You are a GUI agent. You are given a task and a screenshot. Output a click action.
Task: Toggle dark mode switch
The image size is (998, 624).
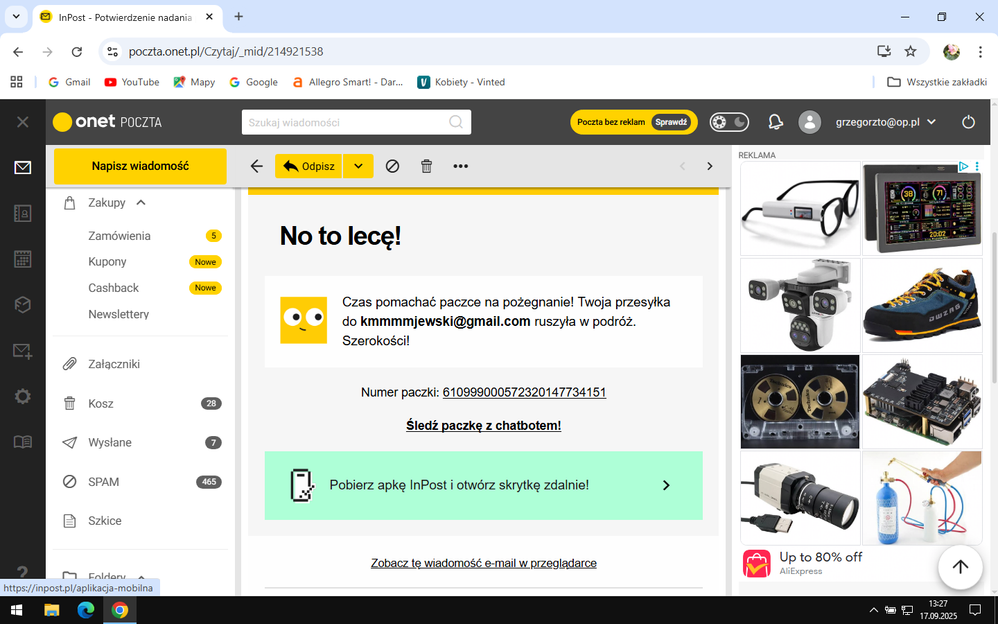tap(729, 122)
